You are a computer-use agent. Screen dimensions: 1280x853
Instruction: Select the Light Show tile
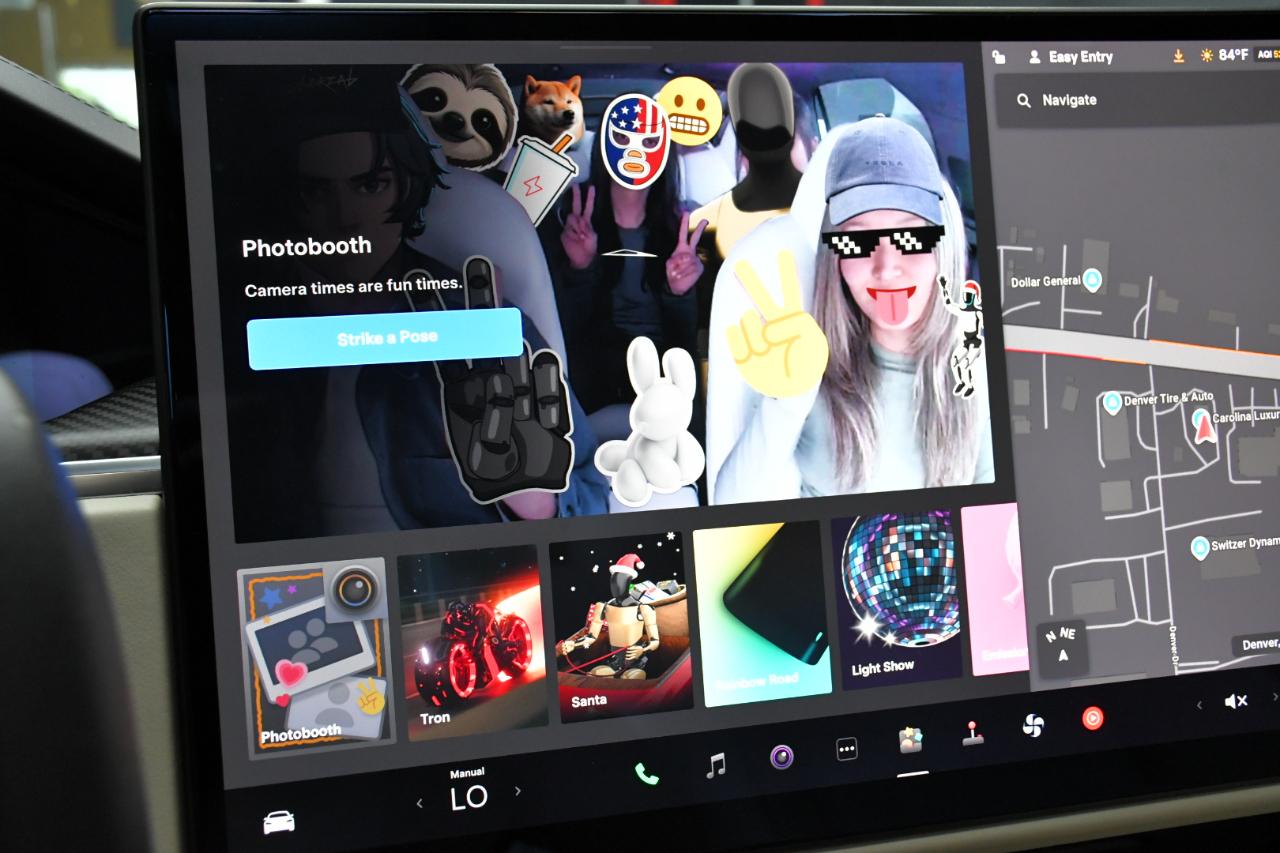click(895, 600)
